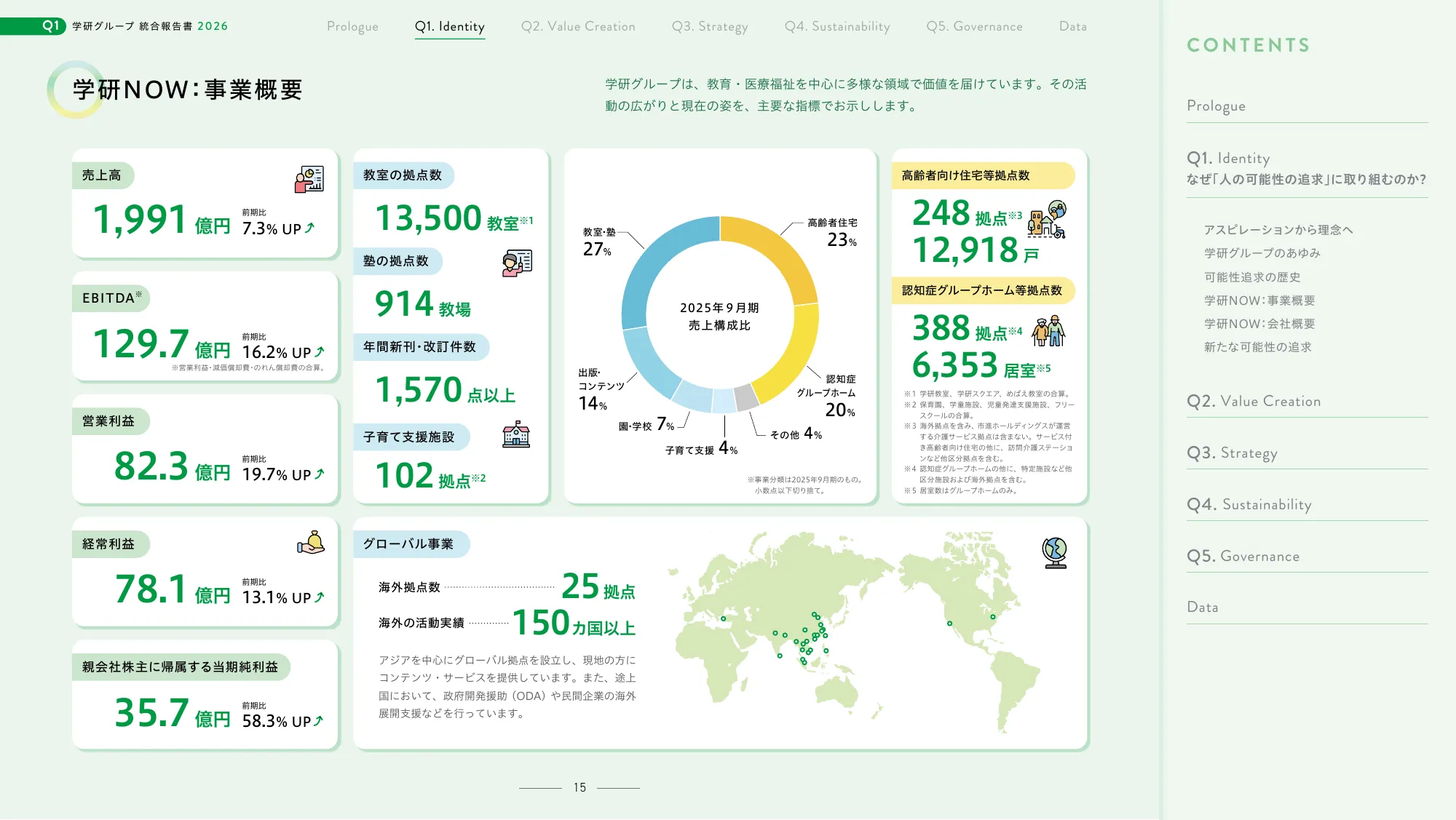The height and width of the screenshot is (820, 1456).
Task: Click Prologue in the CONTENTS sidebar
Action: click(x=1216, y=106)
